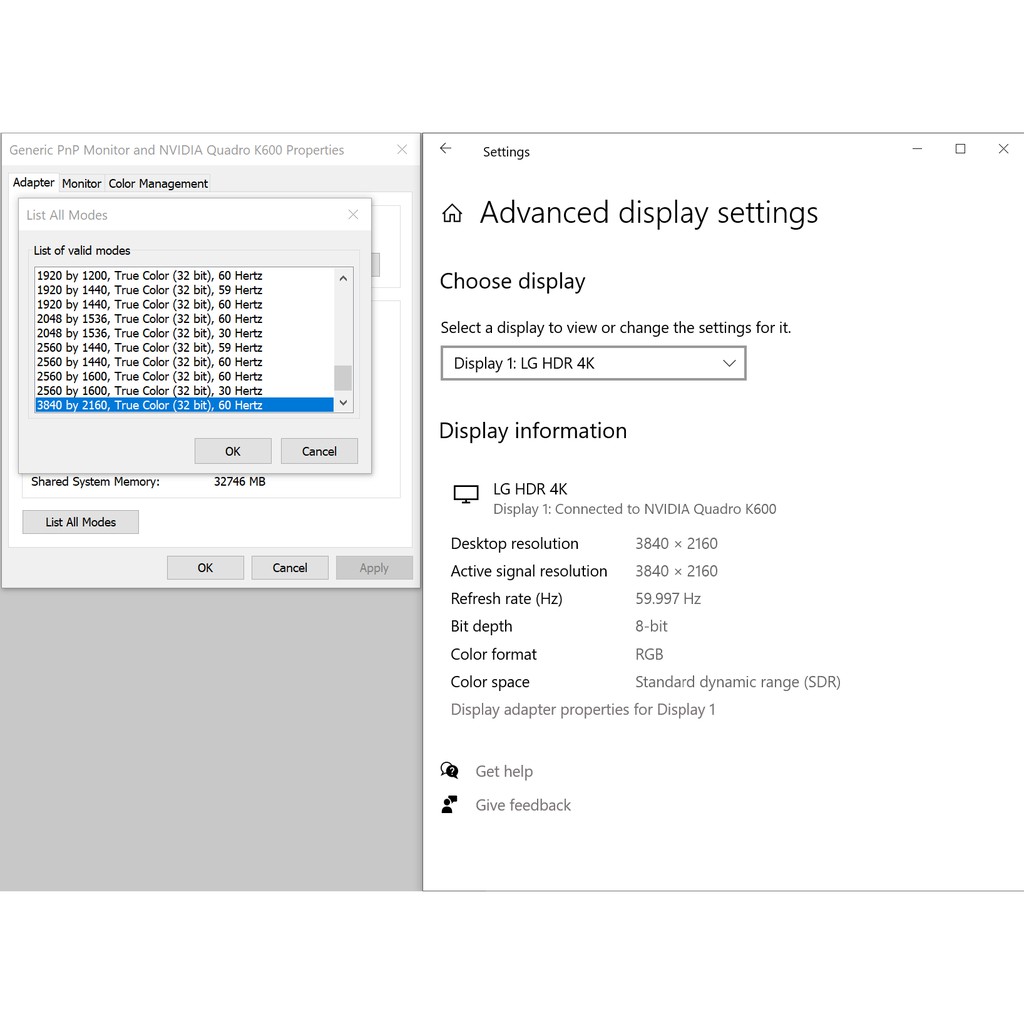The height and width of the screenshot is (1024, 1024).
Task: Switch to the Monitor tab
Action: click(81, 184)
